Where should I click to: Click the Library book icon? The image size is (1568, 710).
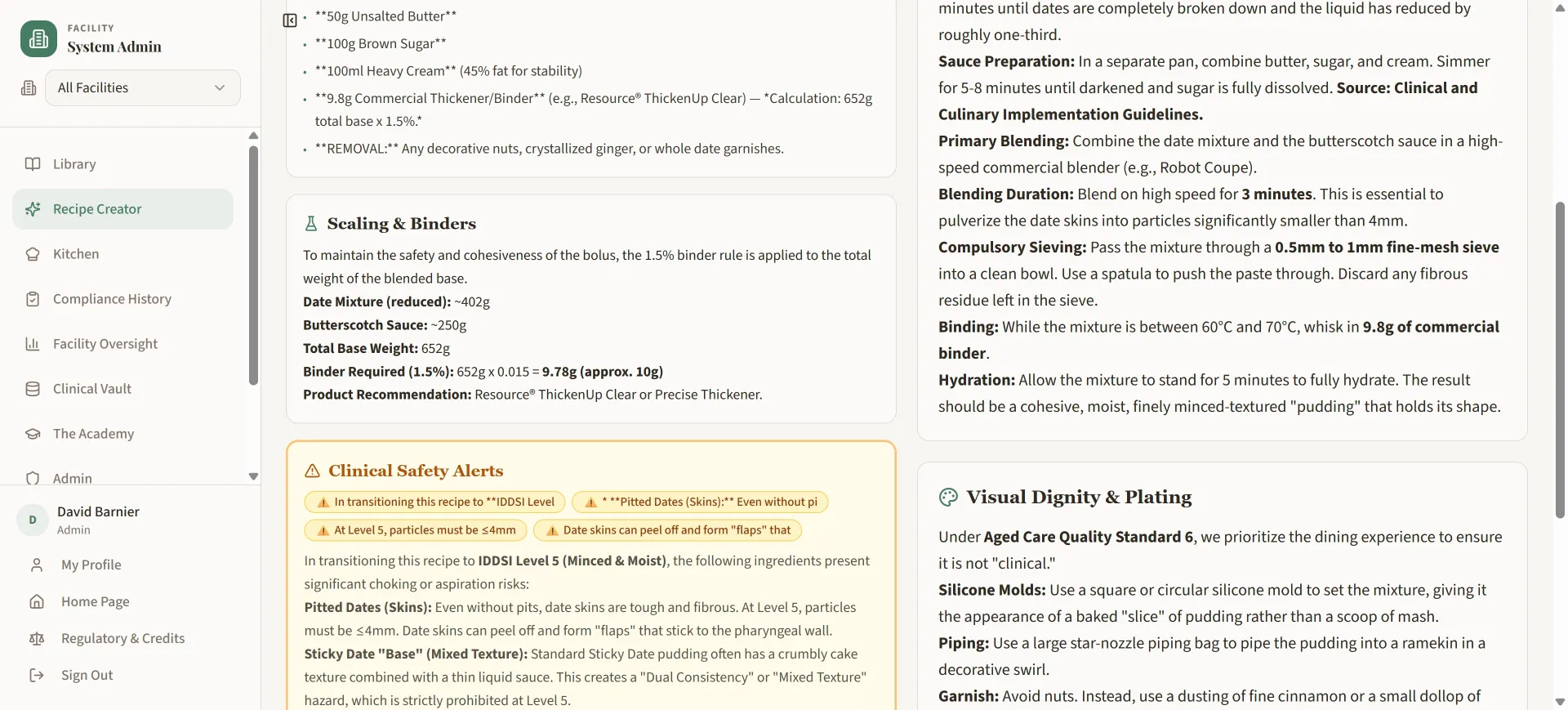click(x=33, y=164)
